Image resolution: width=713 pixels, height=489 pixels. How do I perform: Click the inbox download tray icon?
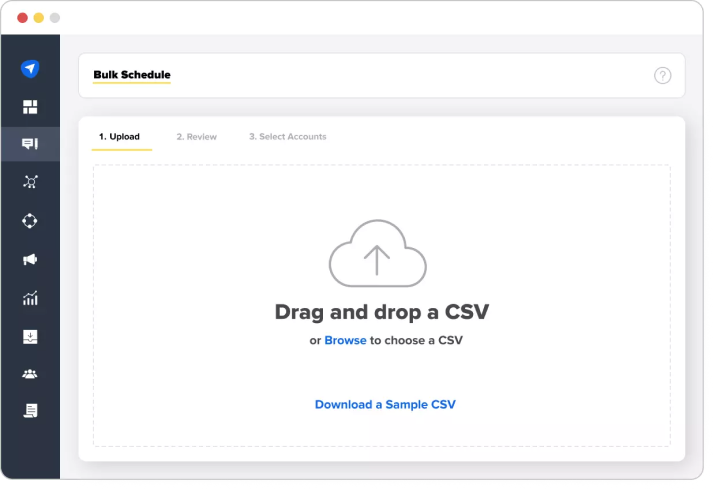[30, 337]
